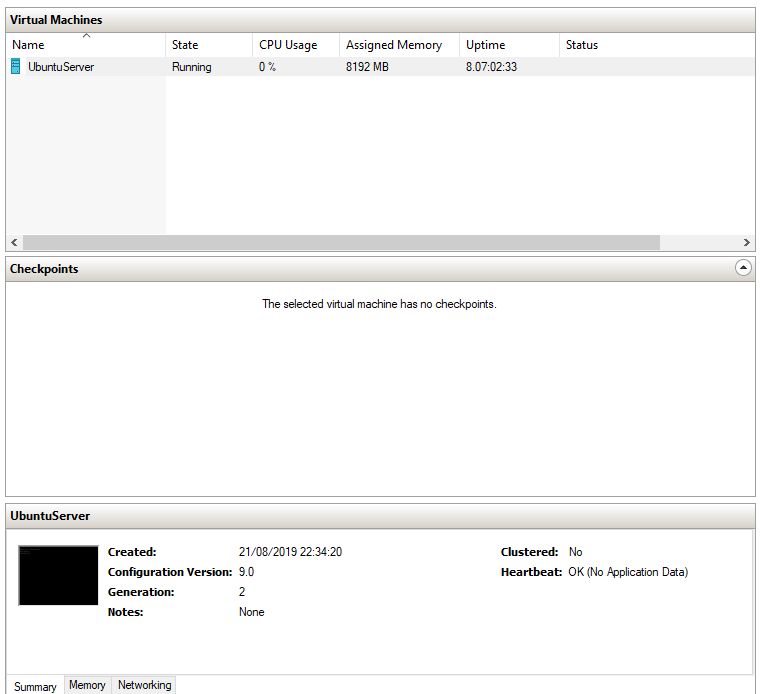Image resolution: width=763 pixels, height=694 pixels.
Task: Click the horizontal scrollbar thumb
Action: (341, 242)
